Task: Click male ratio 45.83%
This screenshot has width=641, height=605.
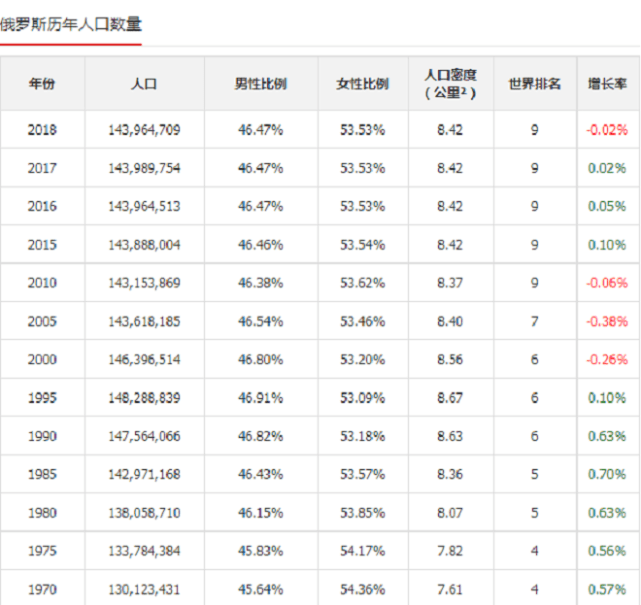Action: click(261, 551)
